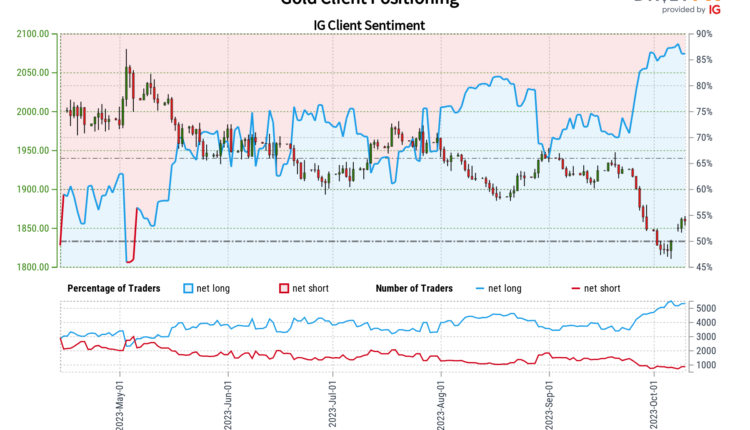The height and width of the screenshot is (430, 750).
Task: Click the blue net long line legend marker
Action: [x=475, y=288]
